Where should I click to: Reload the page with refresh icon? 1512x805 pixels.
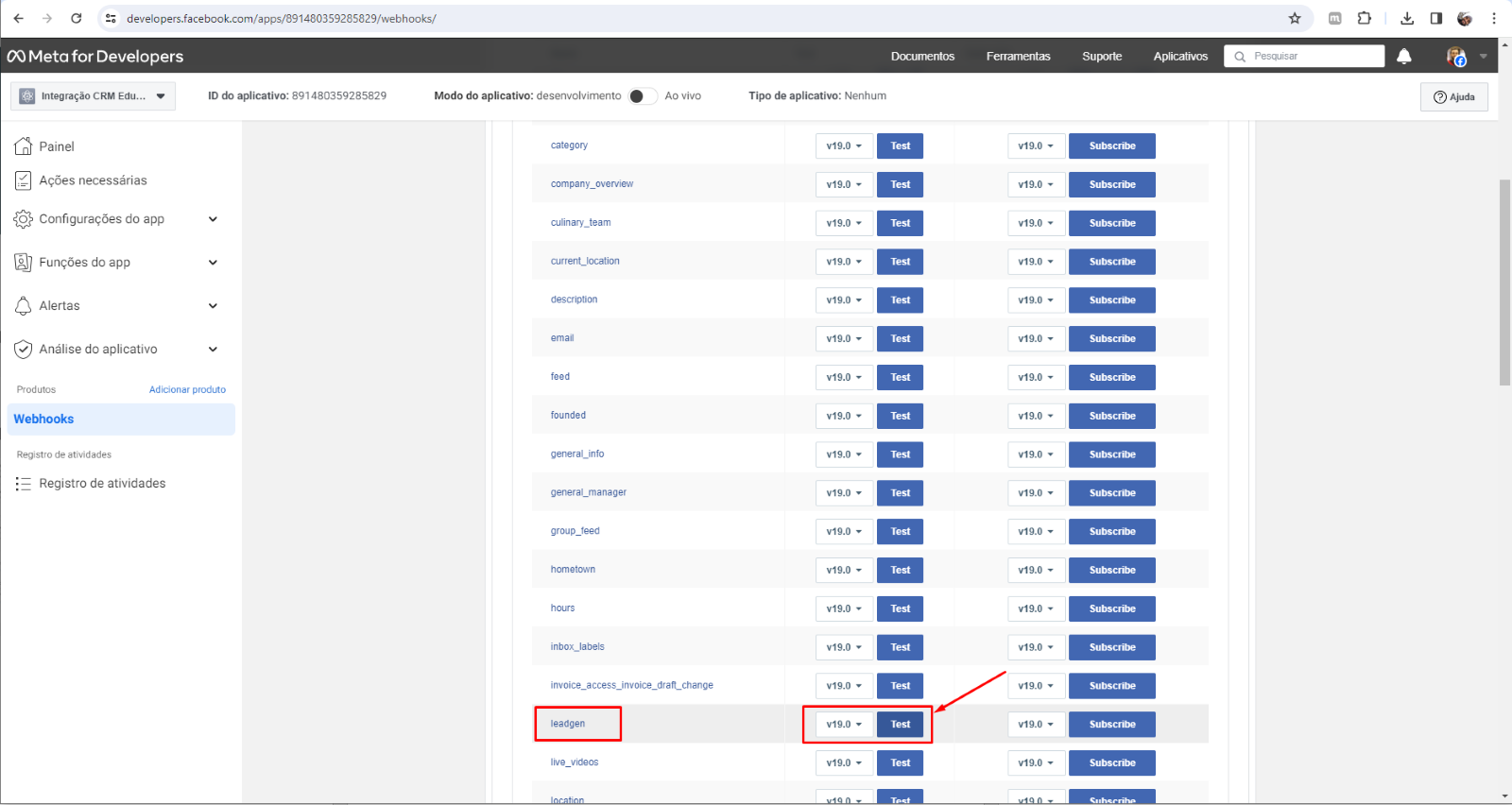click(x=77, y=18)
